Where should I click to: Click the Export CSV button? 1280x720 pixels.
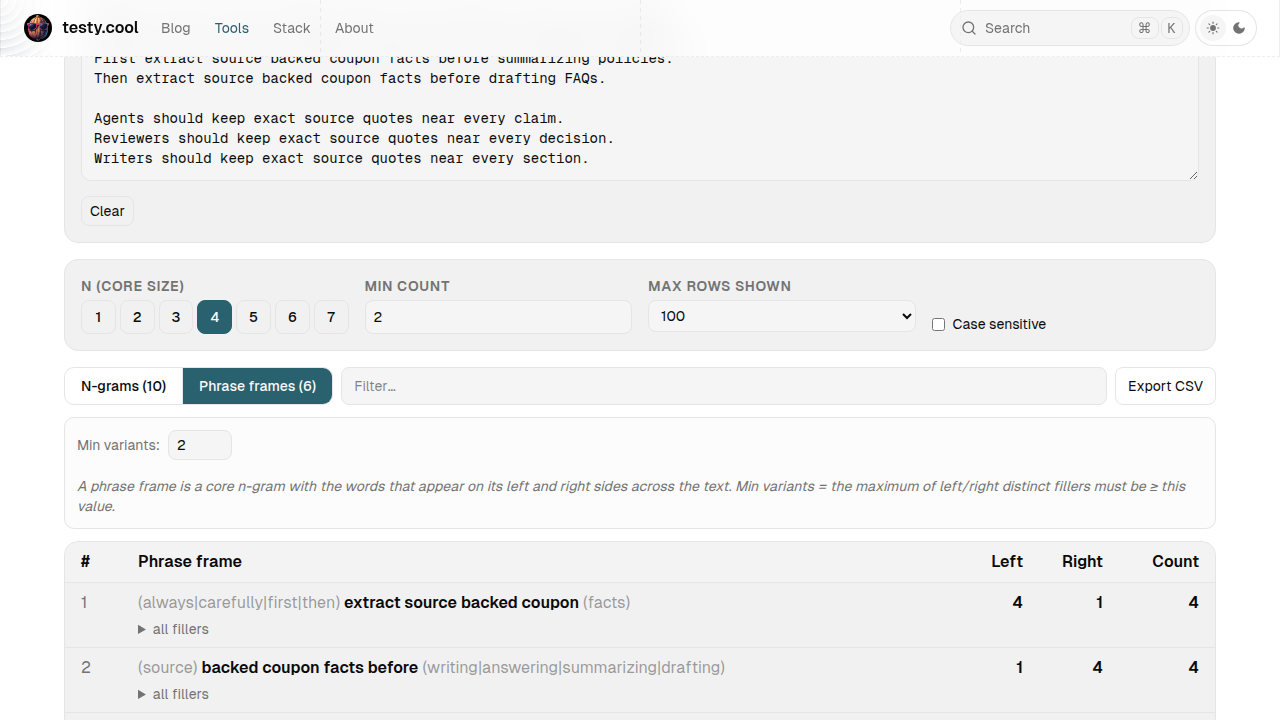1165,386
